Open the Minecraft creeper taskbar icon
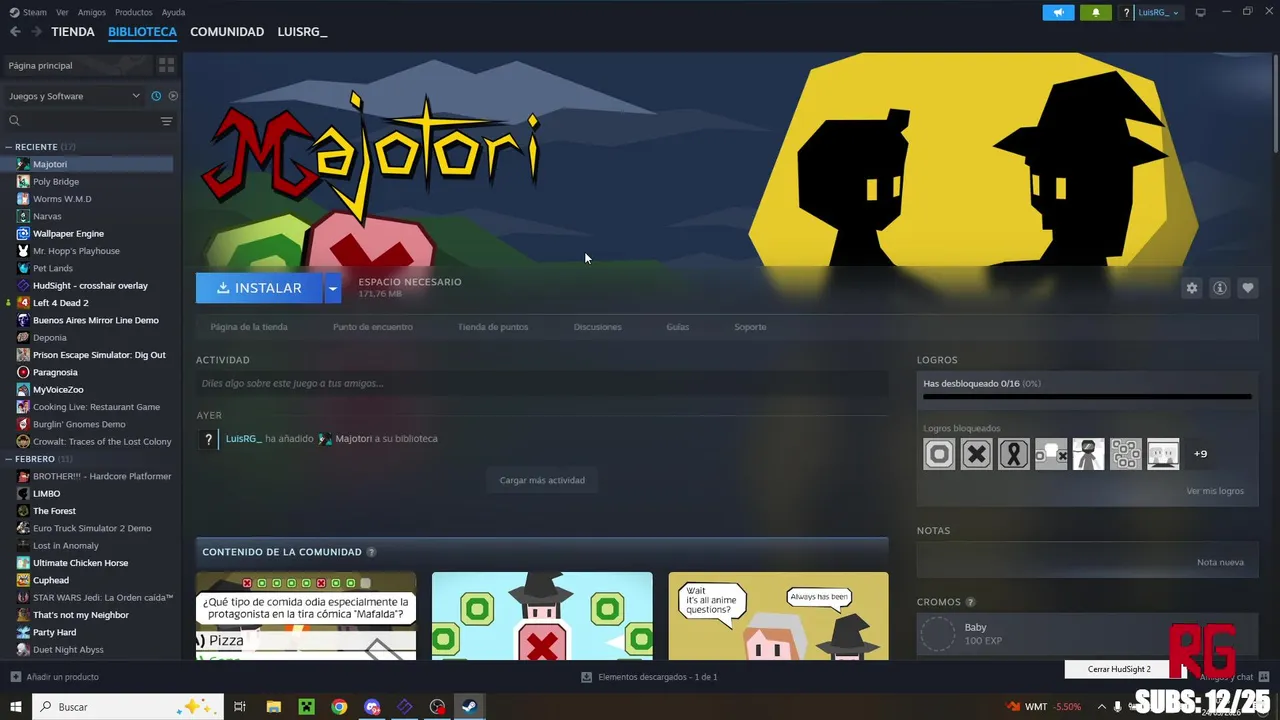This screenshot has height=720, width=1280. click(306, 707)
